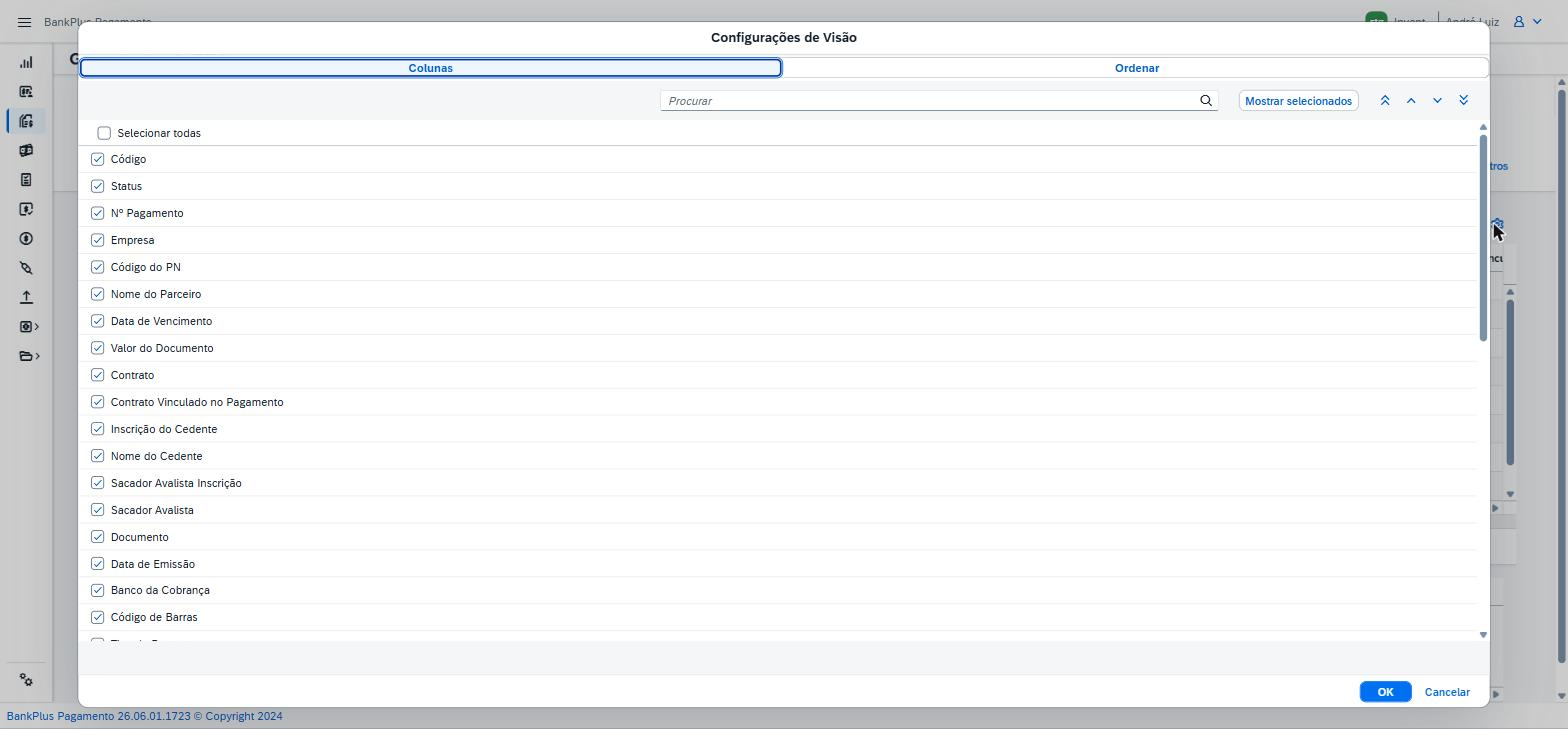The width and height of the screenshot is (1568, 729).
Task: Select the Contrato Vinculado no Pagamento text
Action: [x=197, y=402]
